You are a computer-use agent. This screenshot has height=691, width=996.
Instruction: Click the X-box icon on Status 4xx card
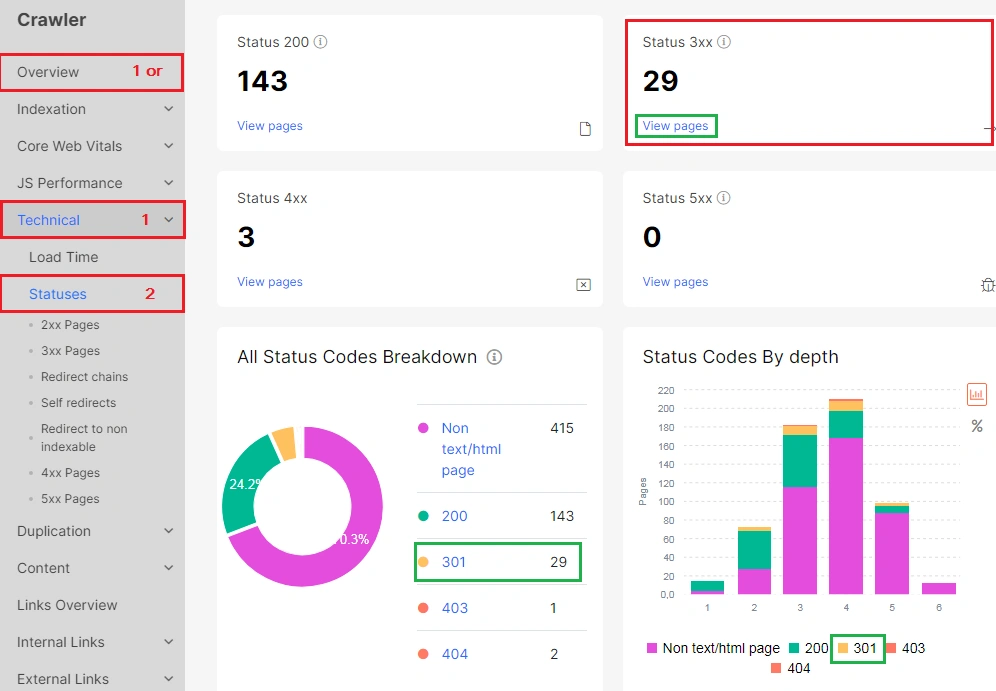584,285
